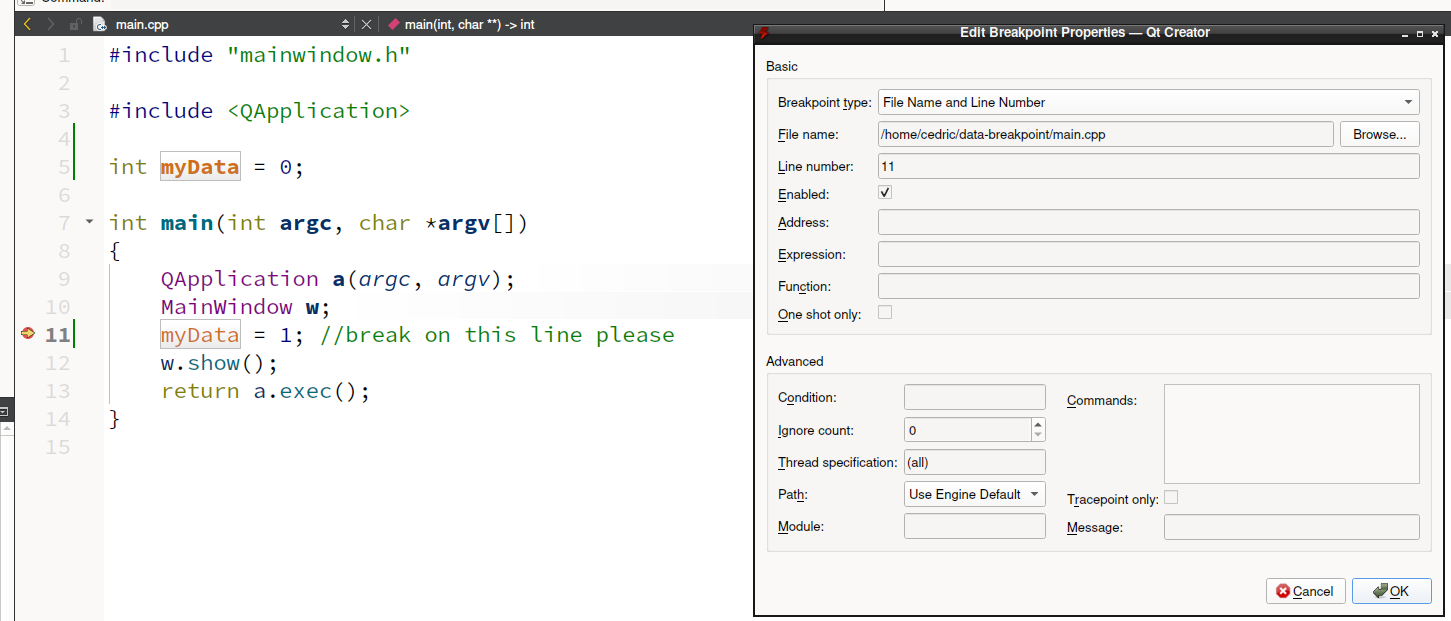Screen dimensions: 1451x621
Task: Click the file lock icon beside main.cpp
Action: (75, 24)
